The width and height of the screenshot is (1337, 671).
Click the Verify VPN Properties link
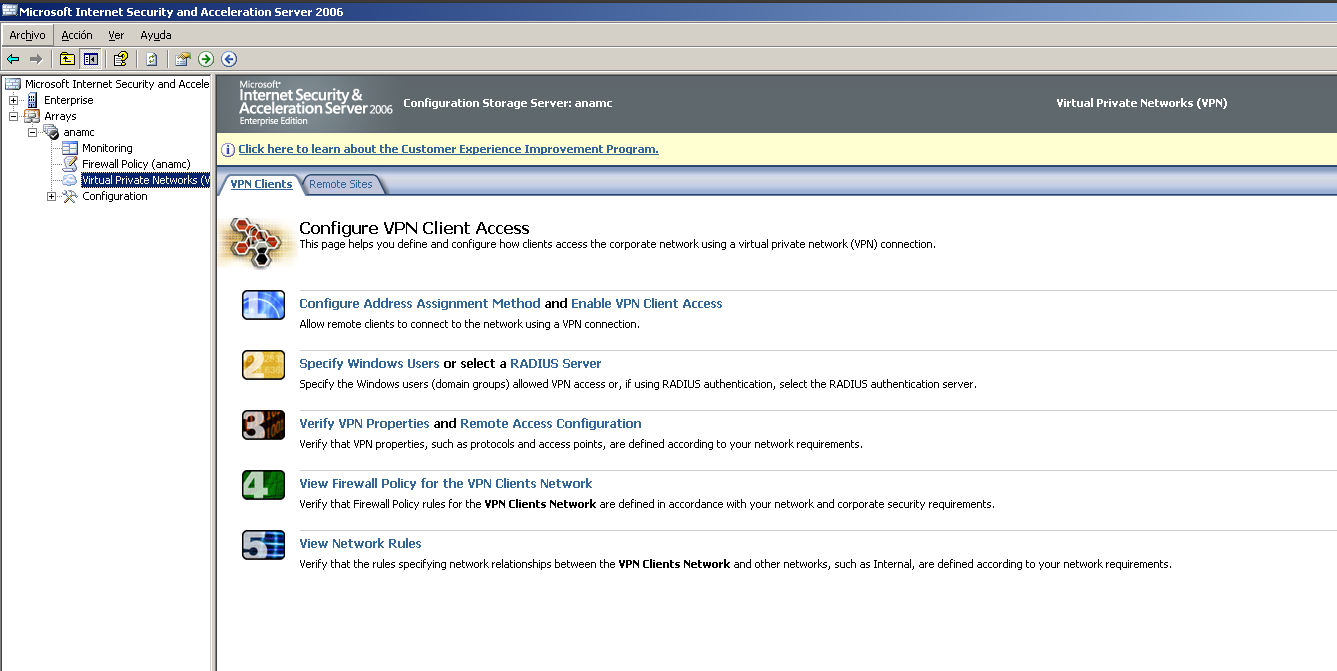364,423
